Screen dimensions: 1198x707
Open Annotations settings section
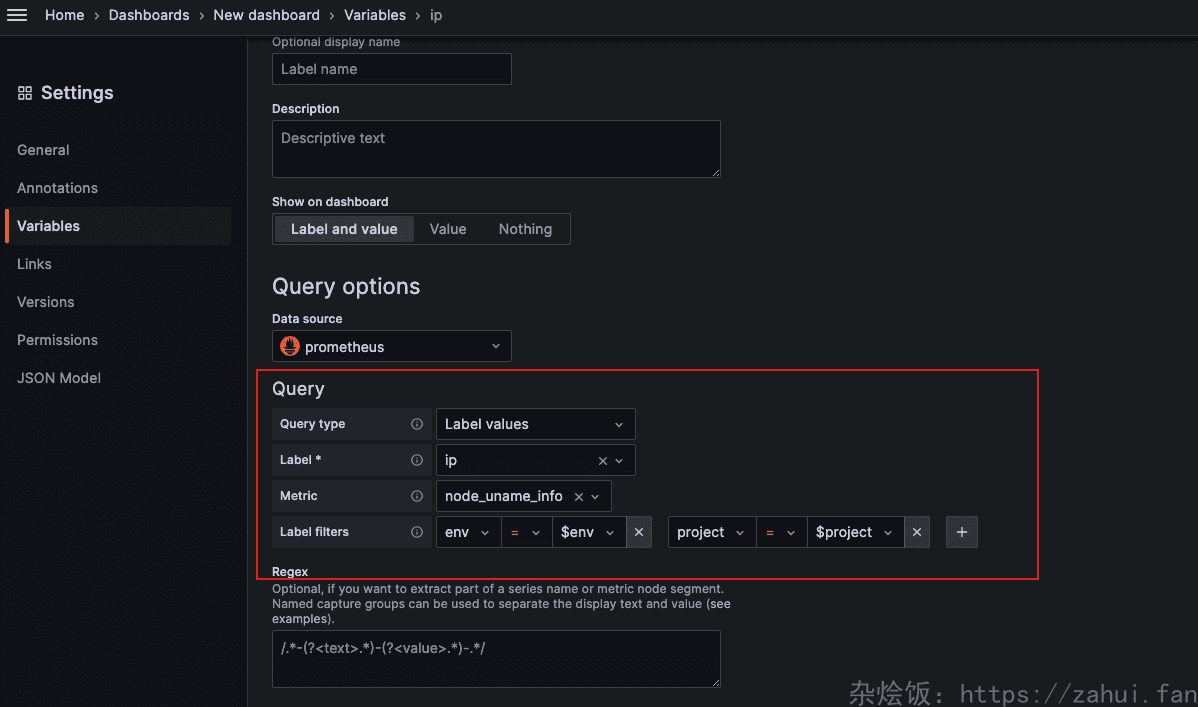tap(57, 188)
